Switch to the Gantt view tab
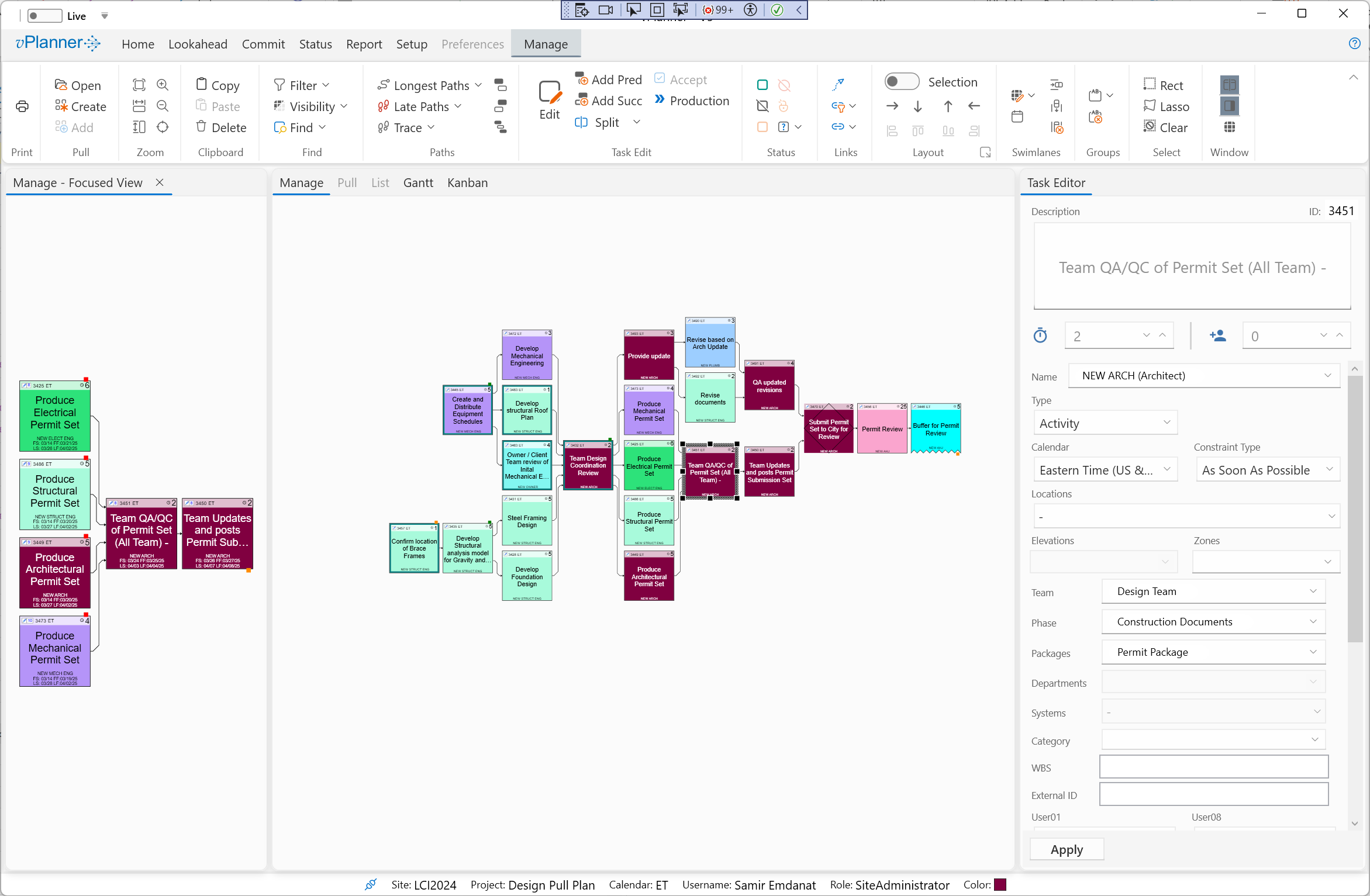 tap(418, 183)
